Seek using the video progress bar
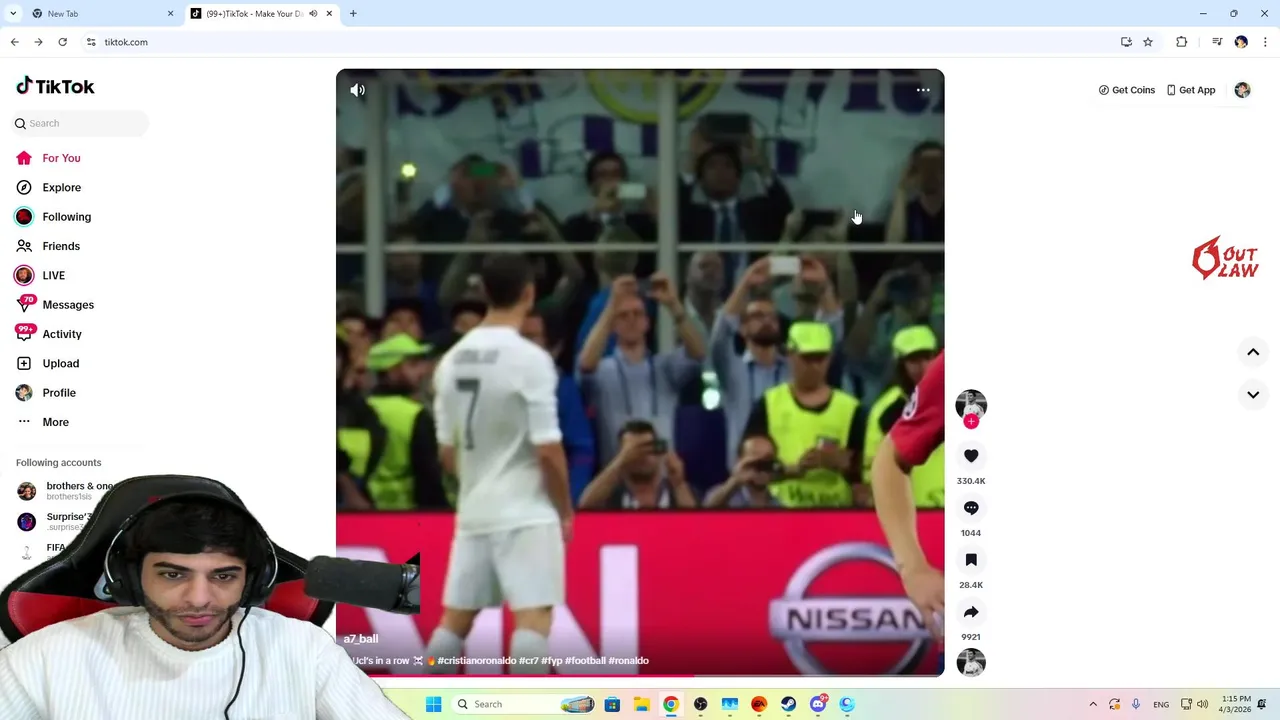The image size is (1280, 720). click(x=640, y=676)
